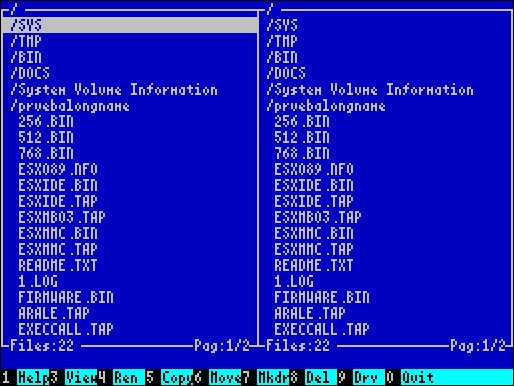Viewport: 514px width, 386px height.
Task: Create a directory with Mkdr
Action: (273, 377)
